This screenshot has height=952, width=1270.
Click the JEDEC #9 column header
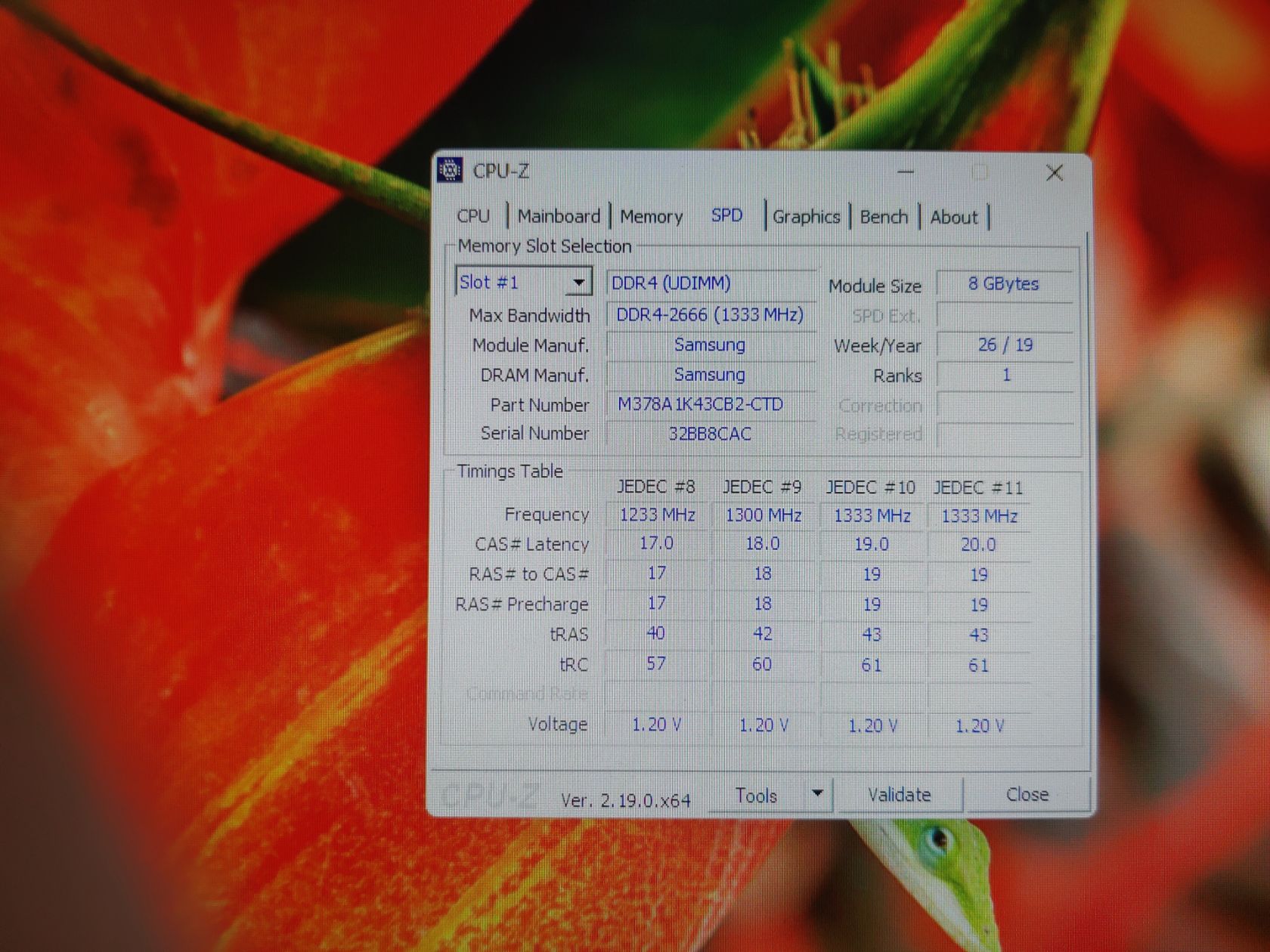[x=762, y=487]
